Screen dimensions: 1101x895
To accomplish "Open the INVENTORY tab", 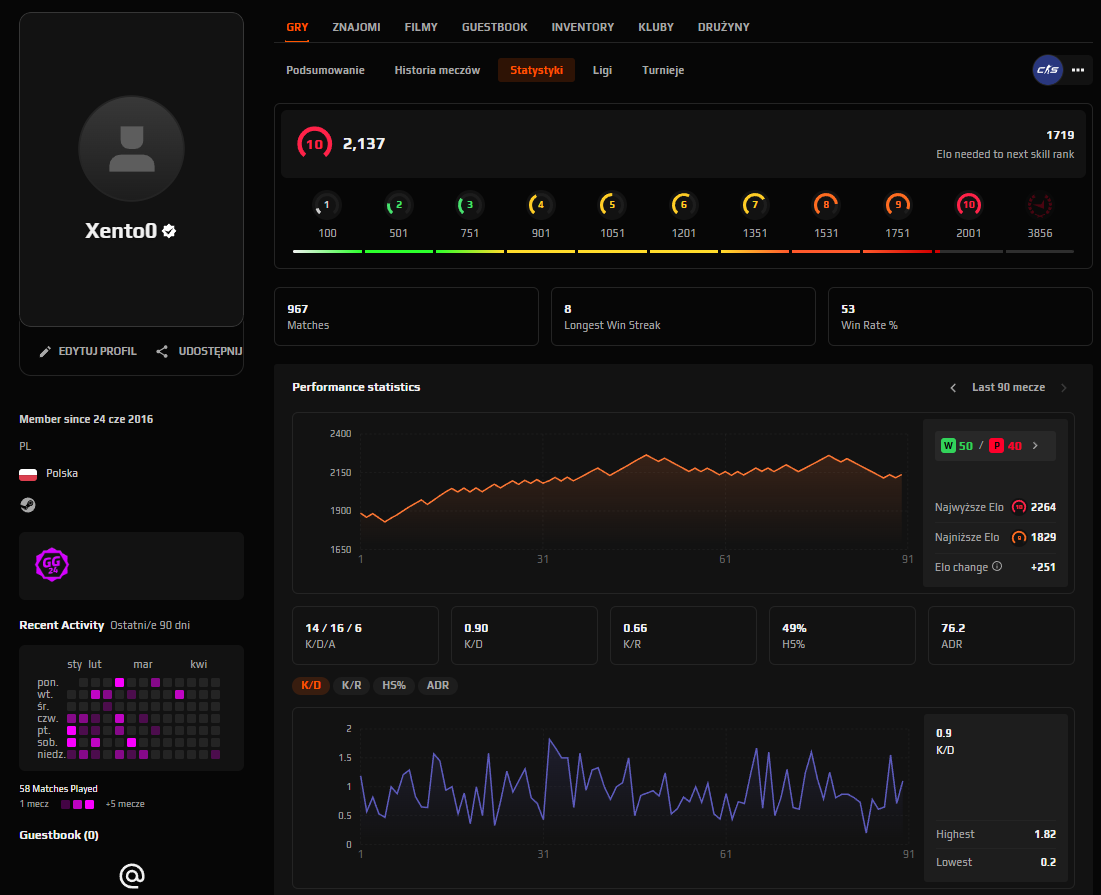I will coord(582,27).
